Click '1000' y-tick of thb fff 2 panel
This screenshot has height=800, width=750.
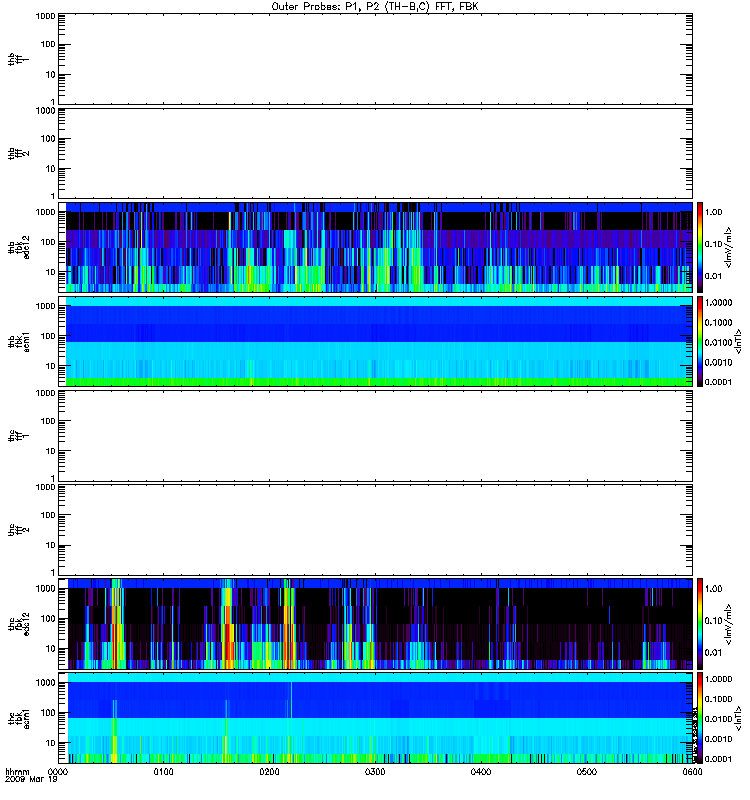click(x=45, y=110)
